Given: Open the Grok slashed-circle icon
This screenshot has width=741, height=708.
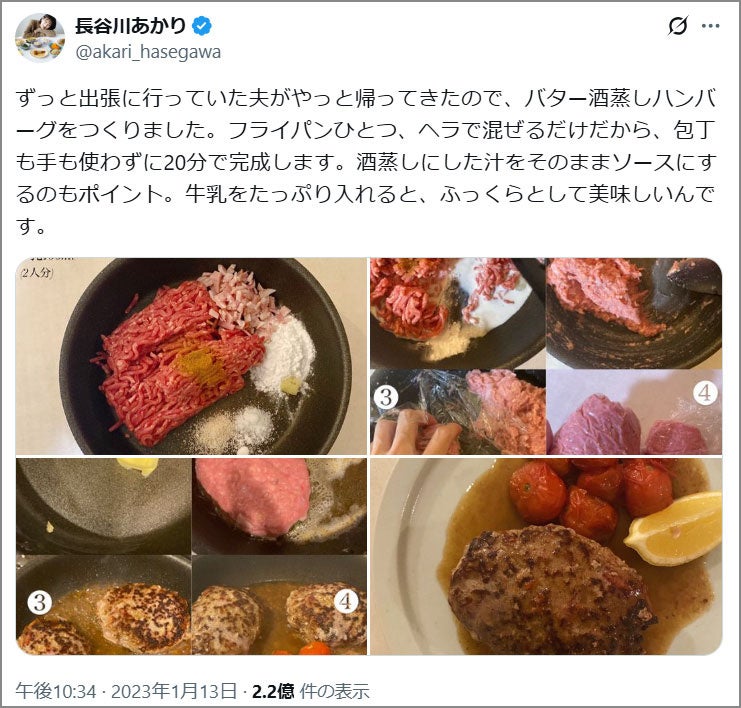Looking at the screenshot, I should pos(677,26).
